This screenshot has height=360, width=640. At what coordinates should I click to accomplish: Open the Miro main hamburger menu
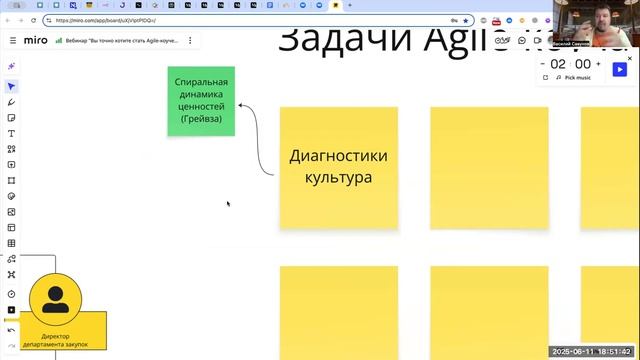tap(13, 40)
